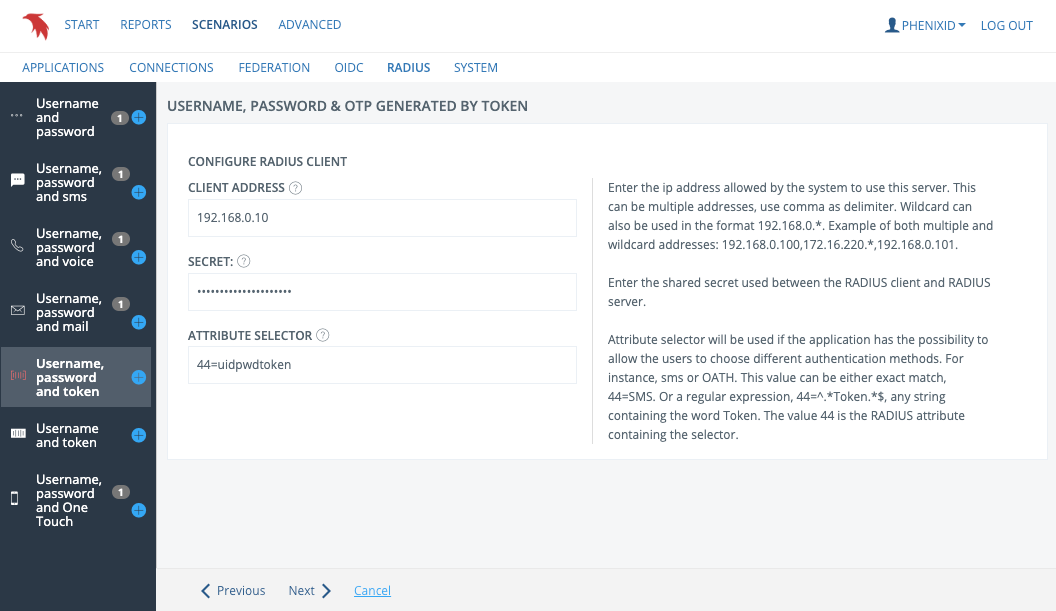Click the LOG OUT link
Viewport: 1056px width, 611px height.
[x=1006, y=26]
